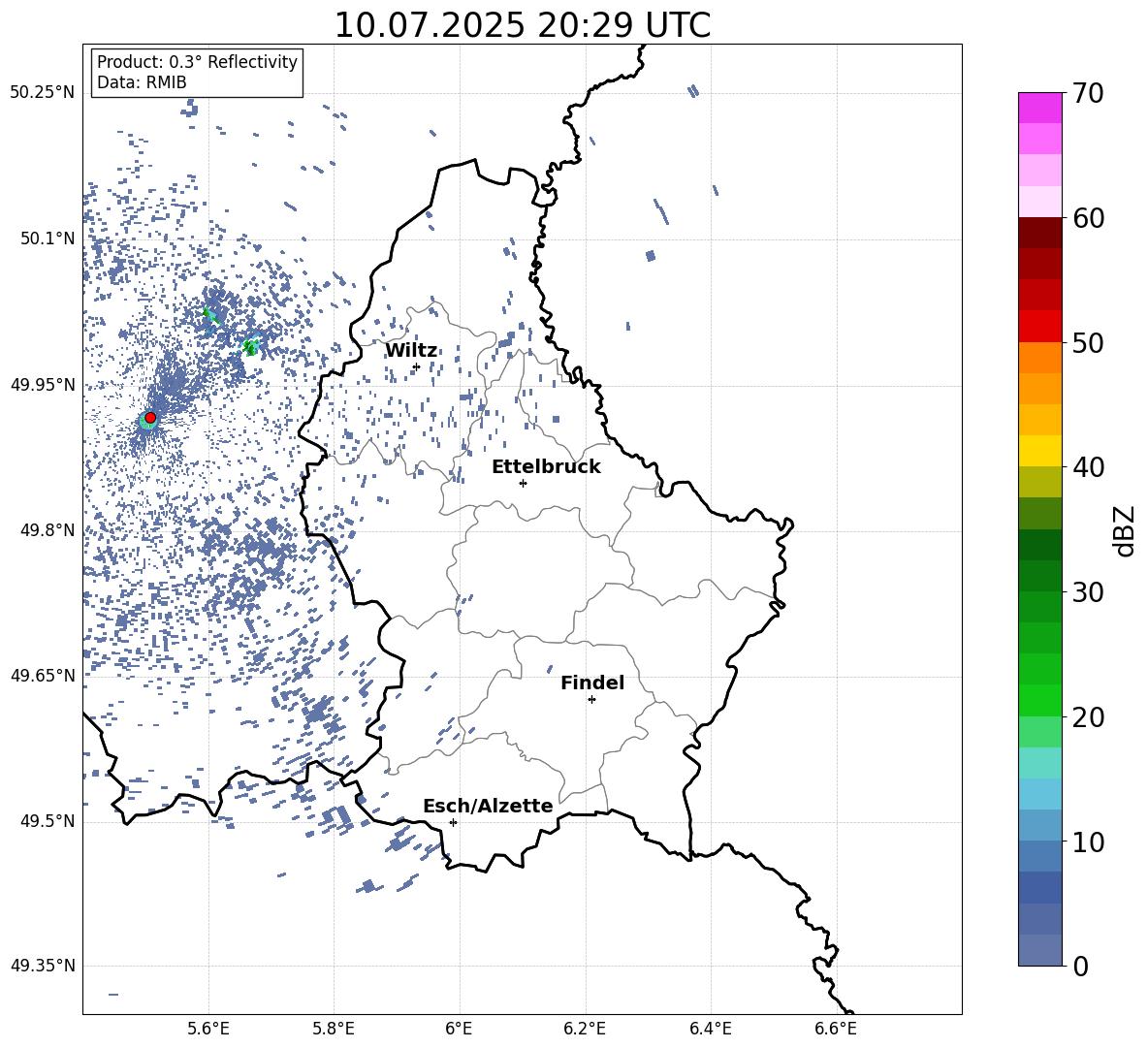Viewport: 1148px width, 1048px height.
Task: Click the Esch/Alzette station cross marker
Action: pyautogui.click(x=453, y=822)
